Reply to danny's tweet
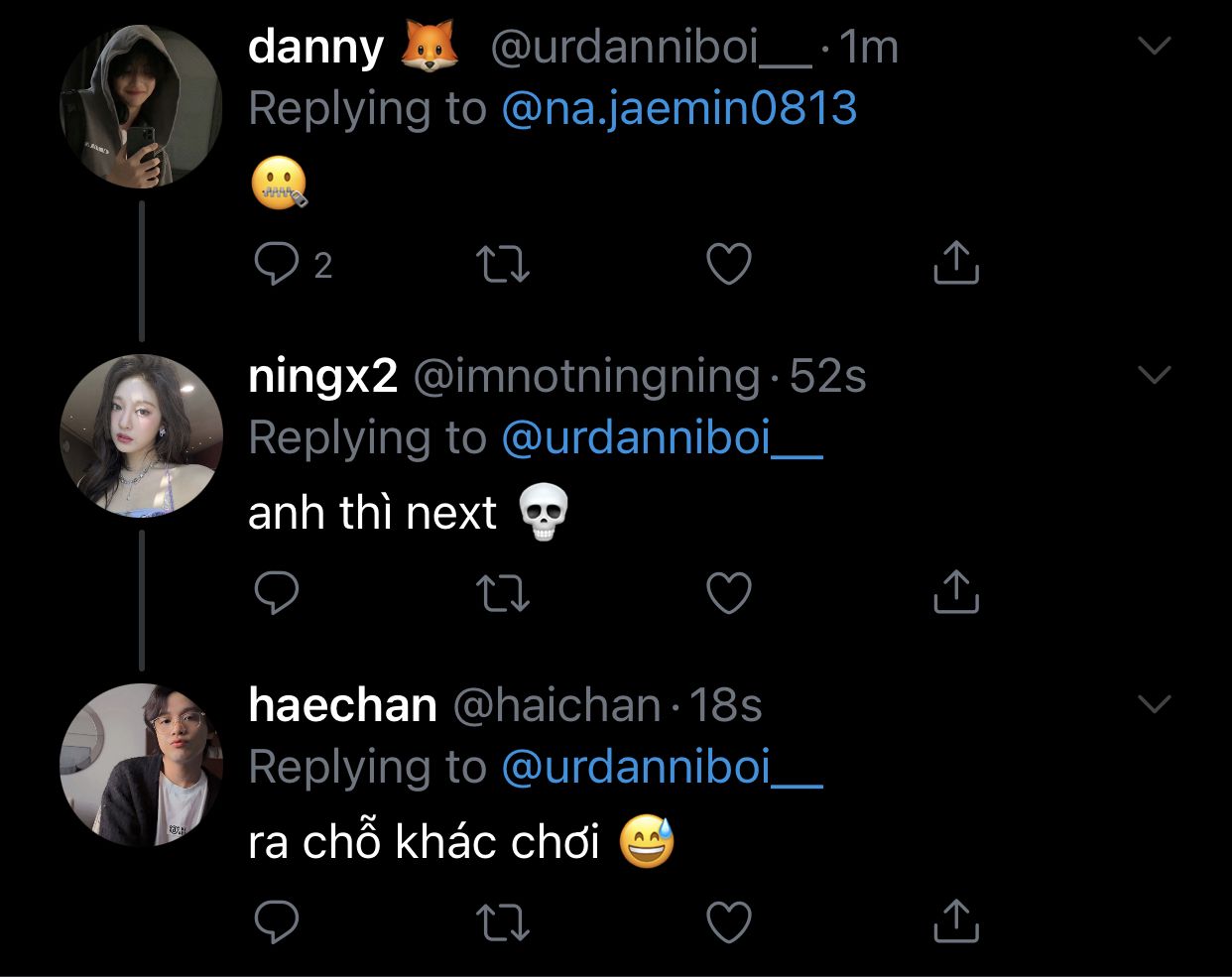Viewport: 1232px width, 977px height. pyautogui.click(x=277, y=265)
